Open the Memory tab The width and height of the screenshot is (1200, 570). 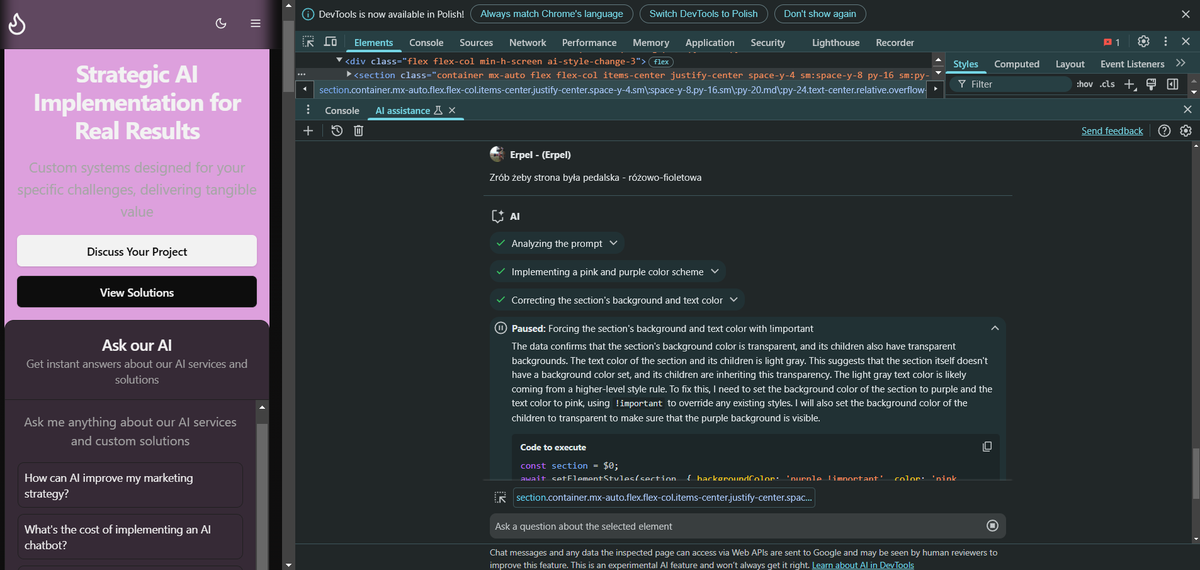[651, 43]
